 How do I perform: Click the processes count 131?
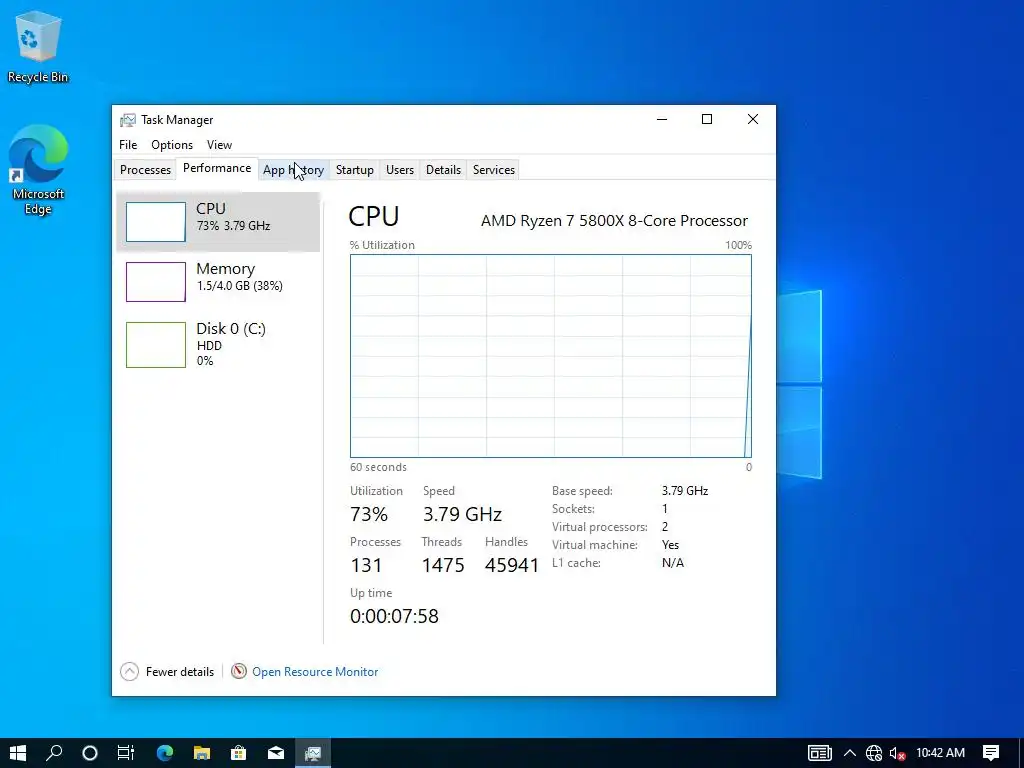tap(366, 565)
